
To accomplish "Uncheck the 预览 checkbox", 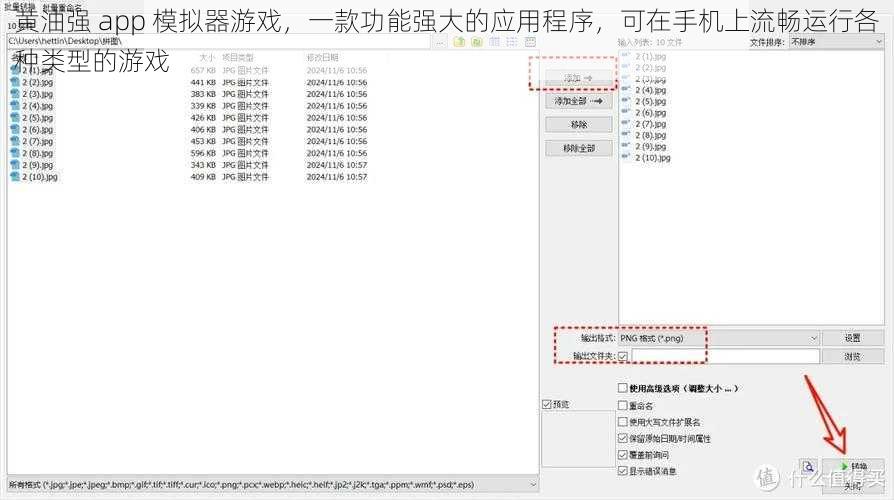I will [x=547, y=404].
